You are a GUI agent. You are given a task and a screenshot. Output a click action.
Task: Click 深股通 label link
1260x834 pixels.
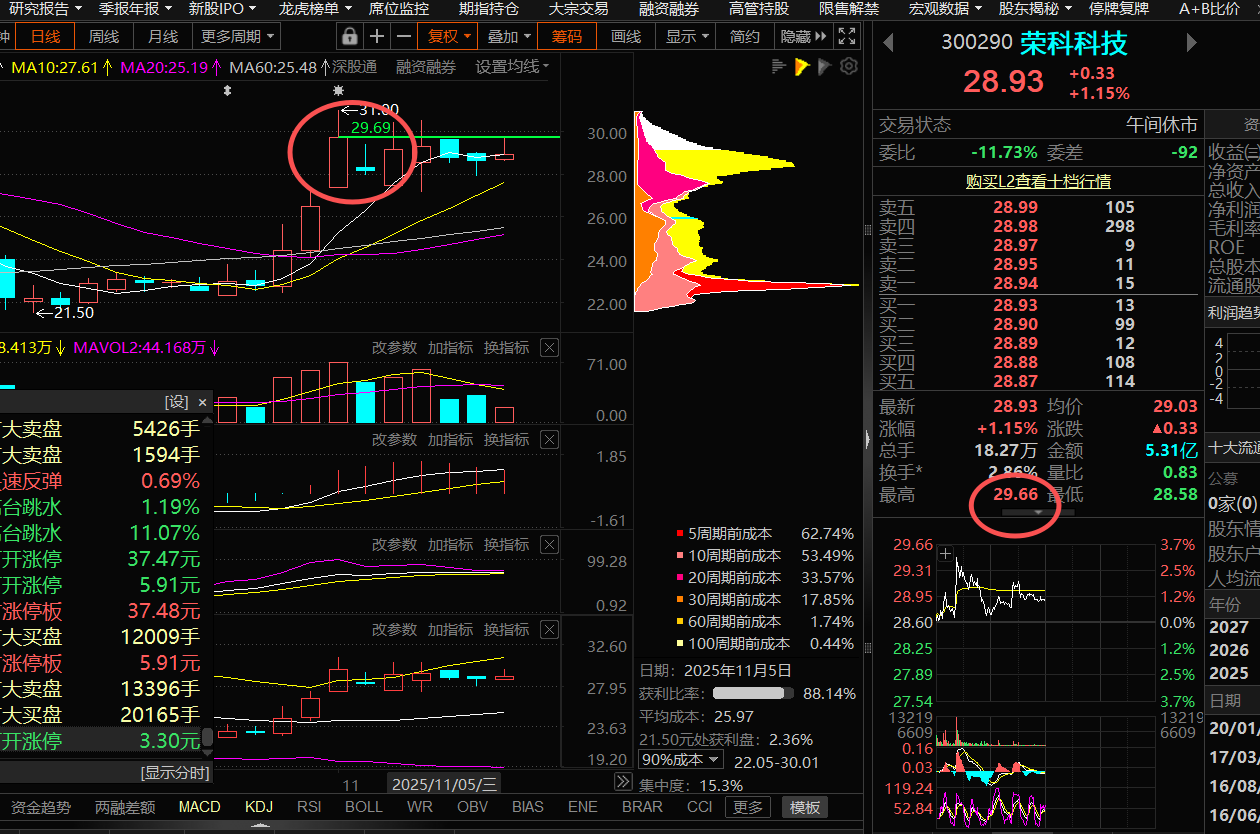pos(355,67)
